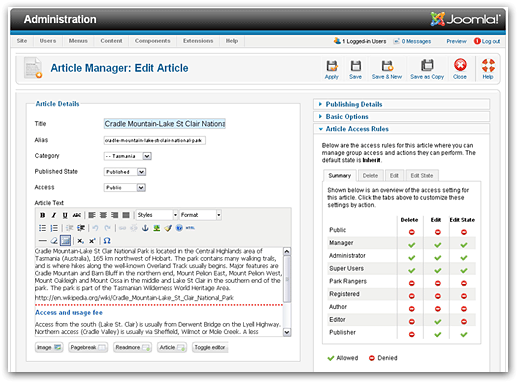Open Category dropdown showing Tasmania
The width and height of the screenshot is (518, 385).
(128, 156)
